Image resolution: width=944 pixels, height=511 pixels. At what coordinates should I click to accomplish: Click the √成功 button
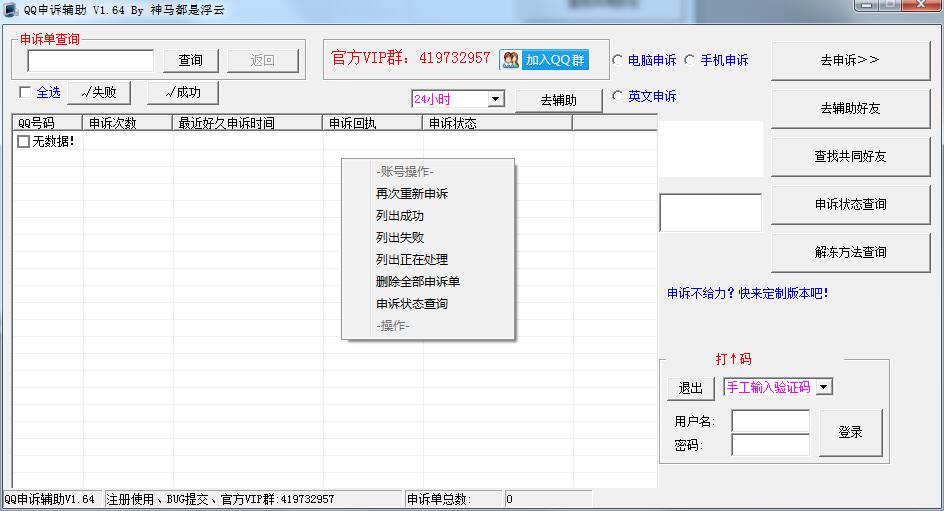coord(182,92)
